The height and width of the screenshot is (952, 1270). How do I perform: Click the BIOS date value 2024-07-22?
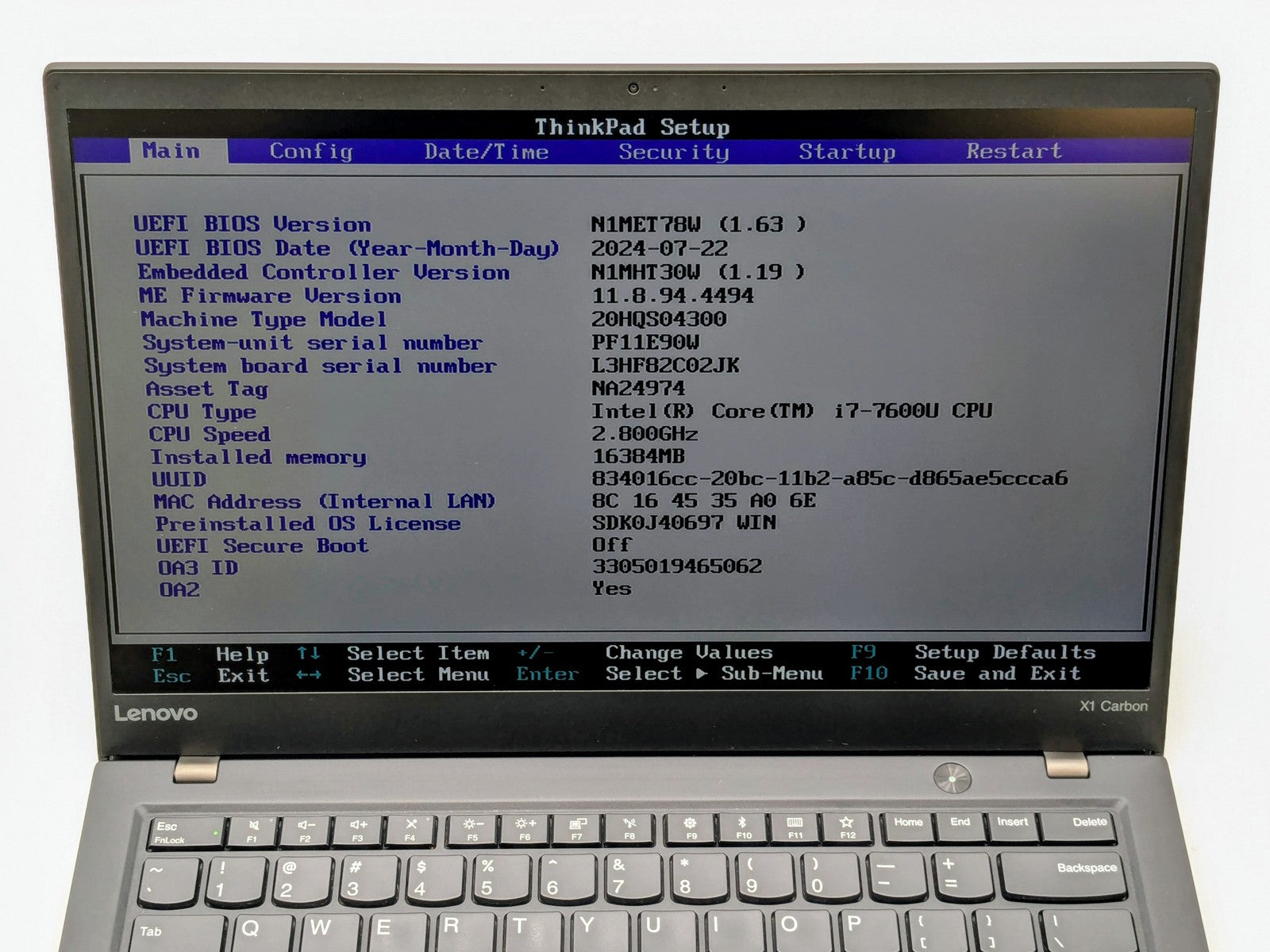click(660, 248)
